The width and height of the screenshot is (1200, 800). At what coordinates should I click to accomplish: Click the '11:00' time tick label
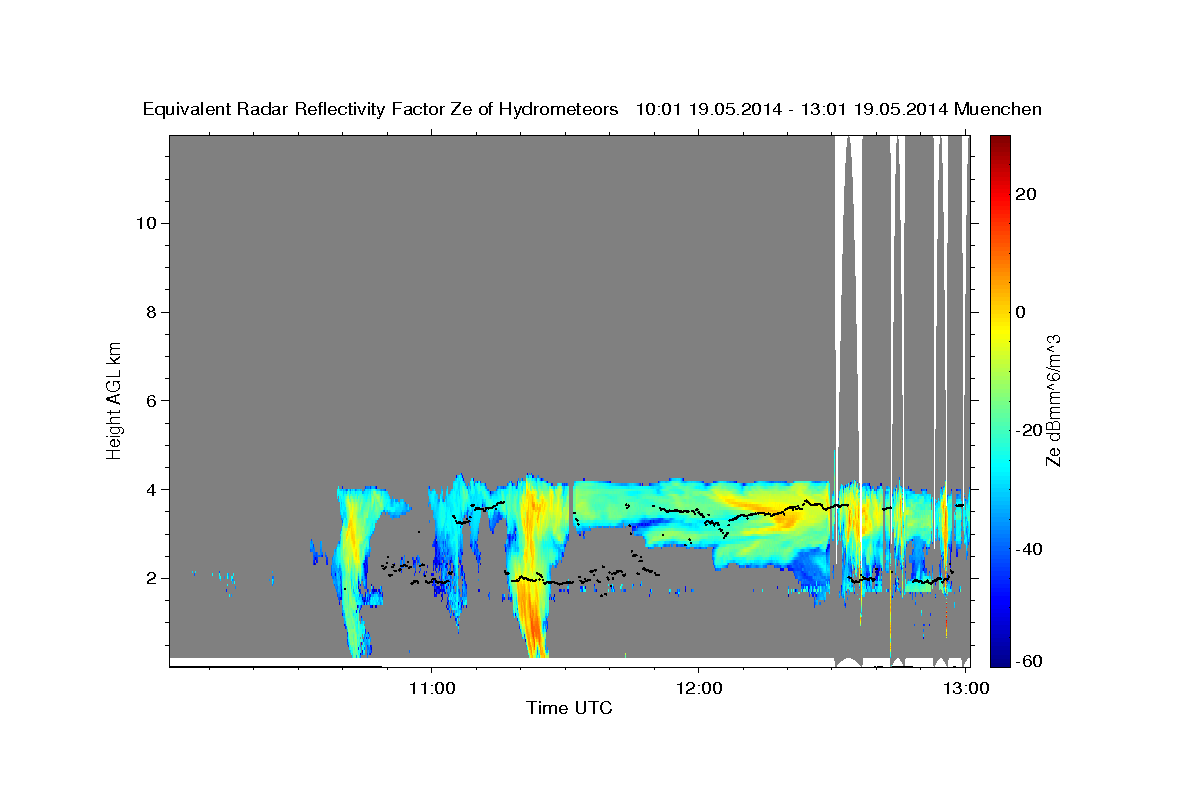[432, 688]
